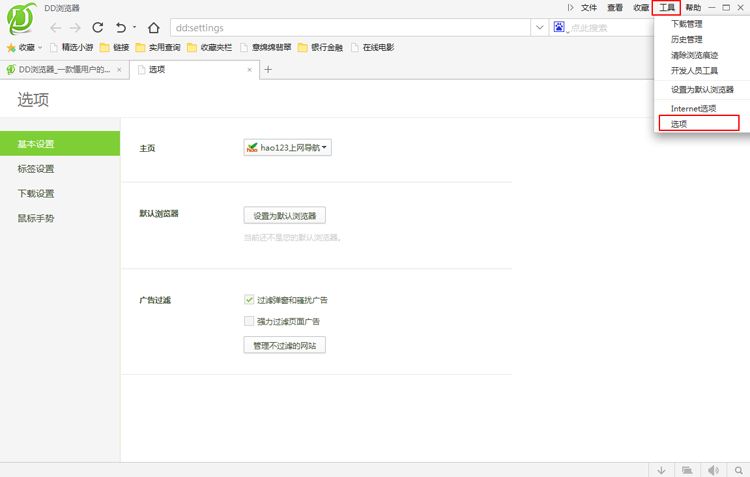The image size is (750, 477).
Task: Click the Baidu paw search engine icon
Action: coord(559,28)
